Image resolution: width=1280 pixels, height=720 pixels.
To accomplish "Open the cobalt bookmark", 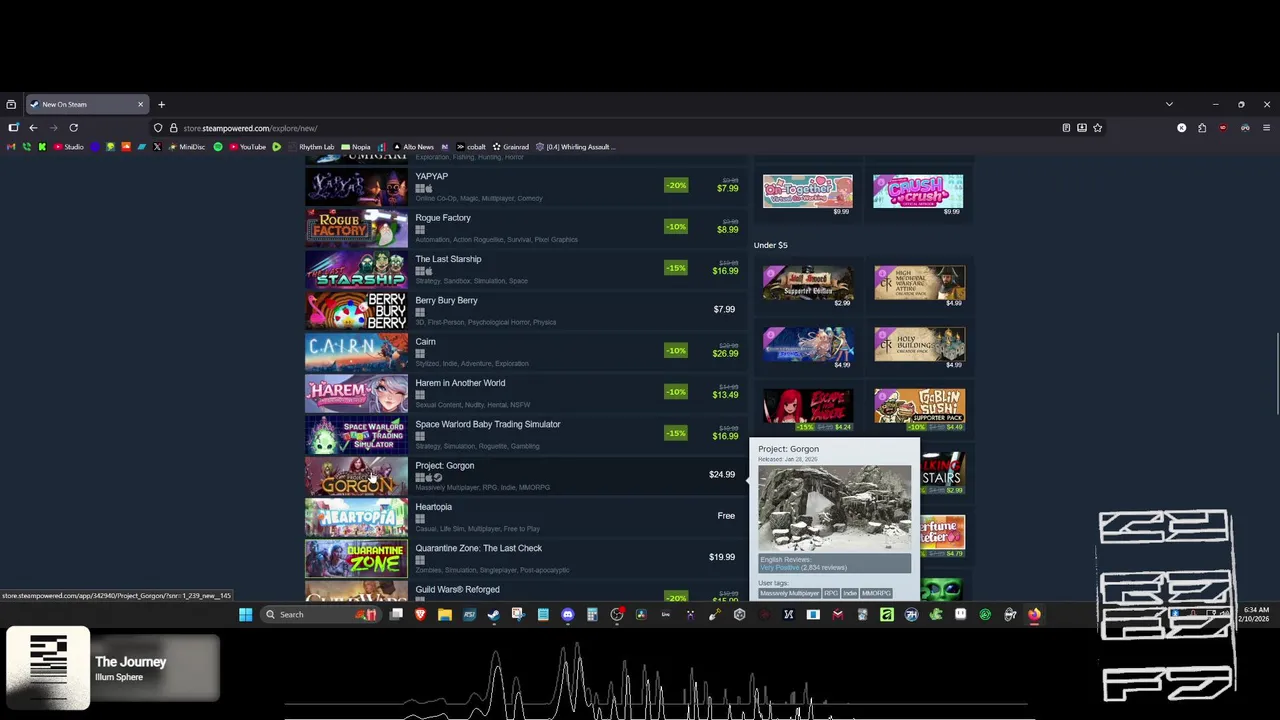I will [470, 147].
